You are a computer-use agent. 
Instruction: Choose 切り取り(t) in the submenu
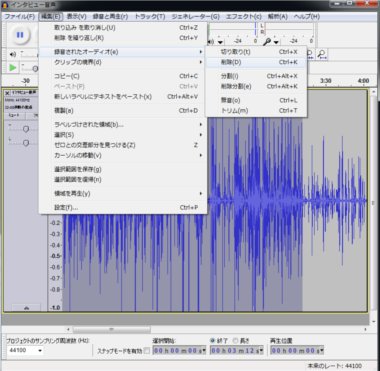click(256, 52)
